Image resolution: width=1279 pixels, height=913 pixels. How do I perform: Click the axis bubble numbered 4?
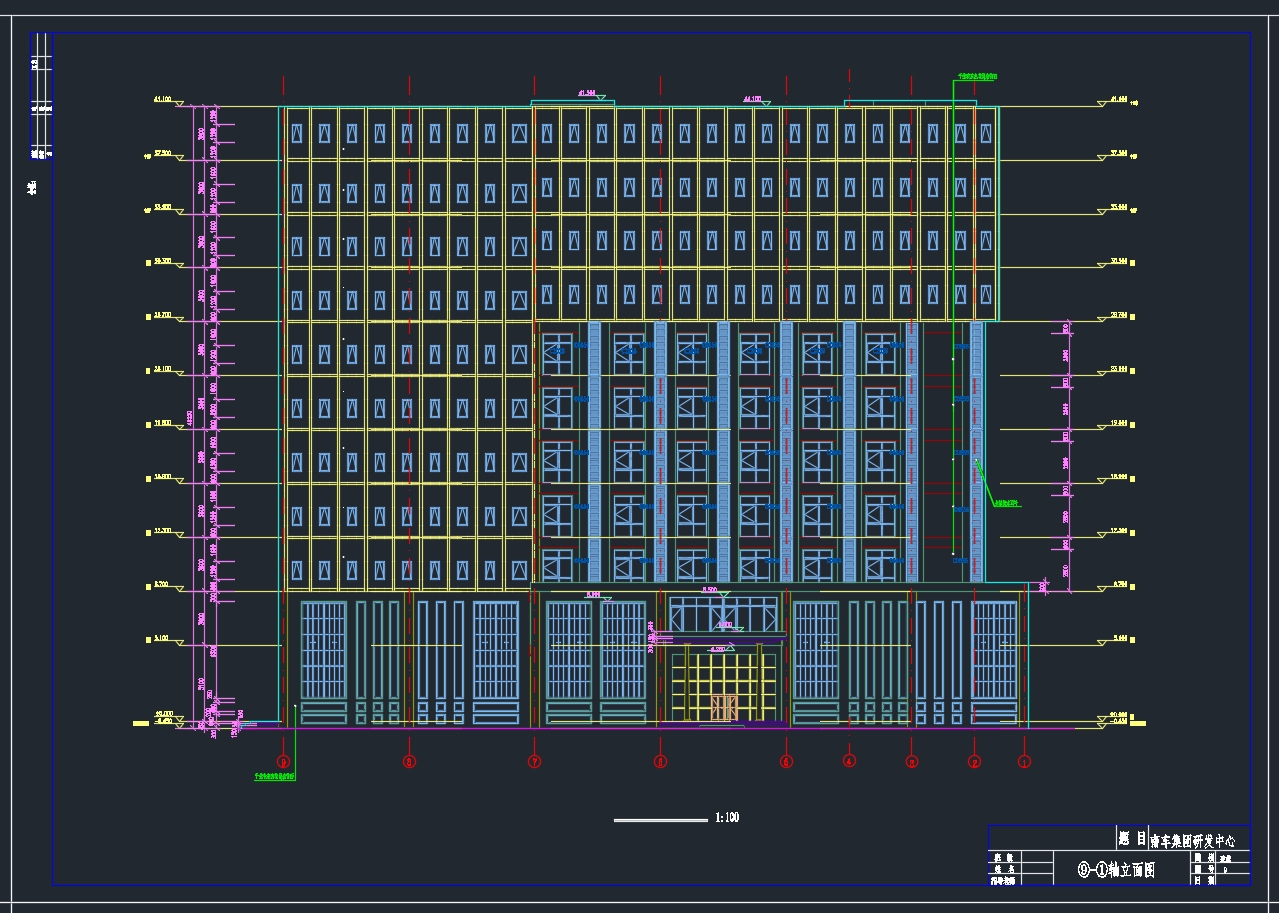tap(849, 761)
